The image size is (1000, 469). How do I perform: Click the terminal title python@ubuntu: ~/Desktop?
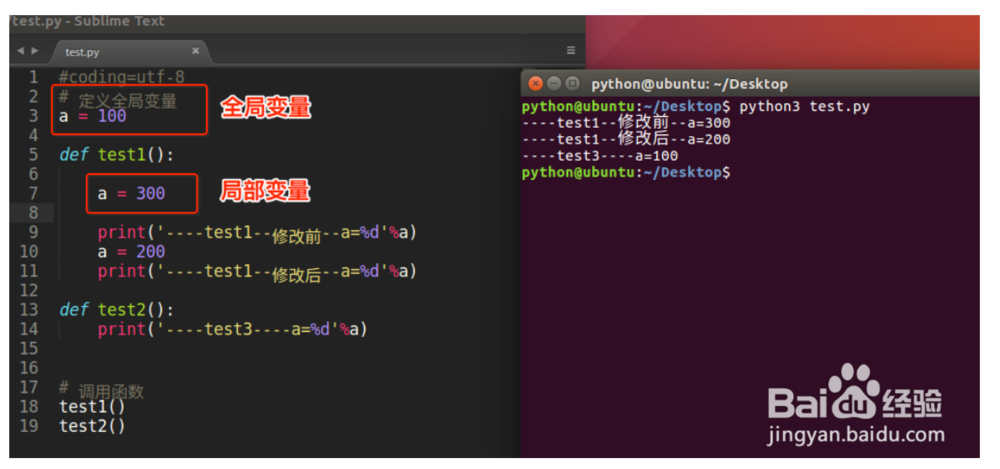(x=689, y=84)
